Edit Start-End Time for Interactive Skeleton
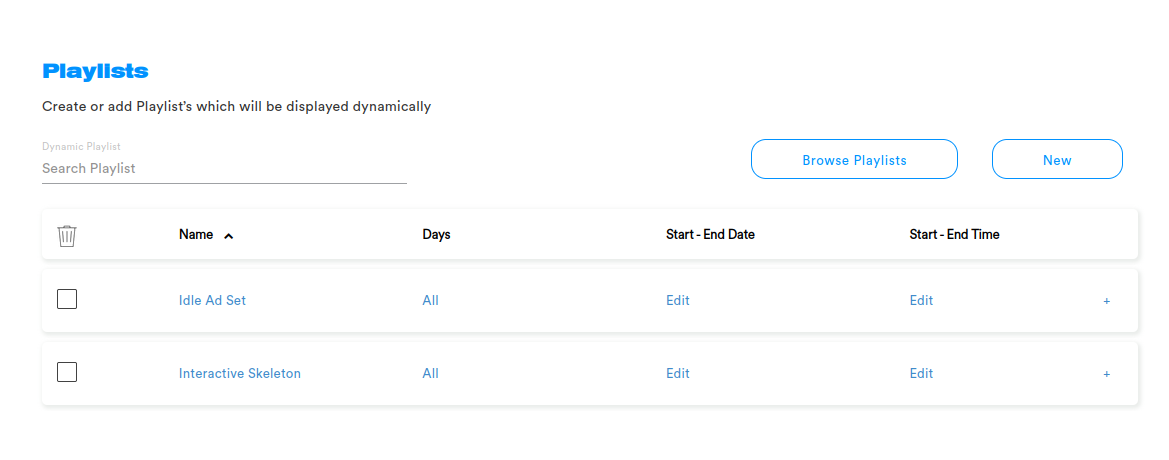 (x=921, y=374)
